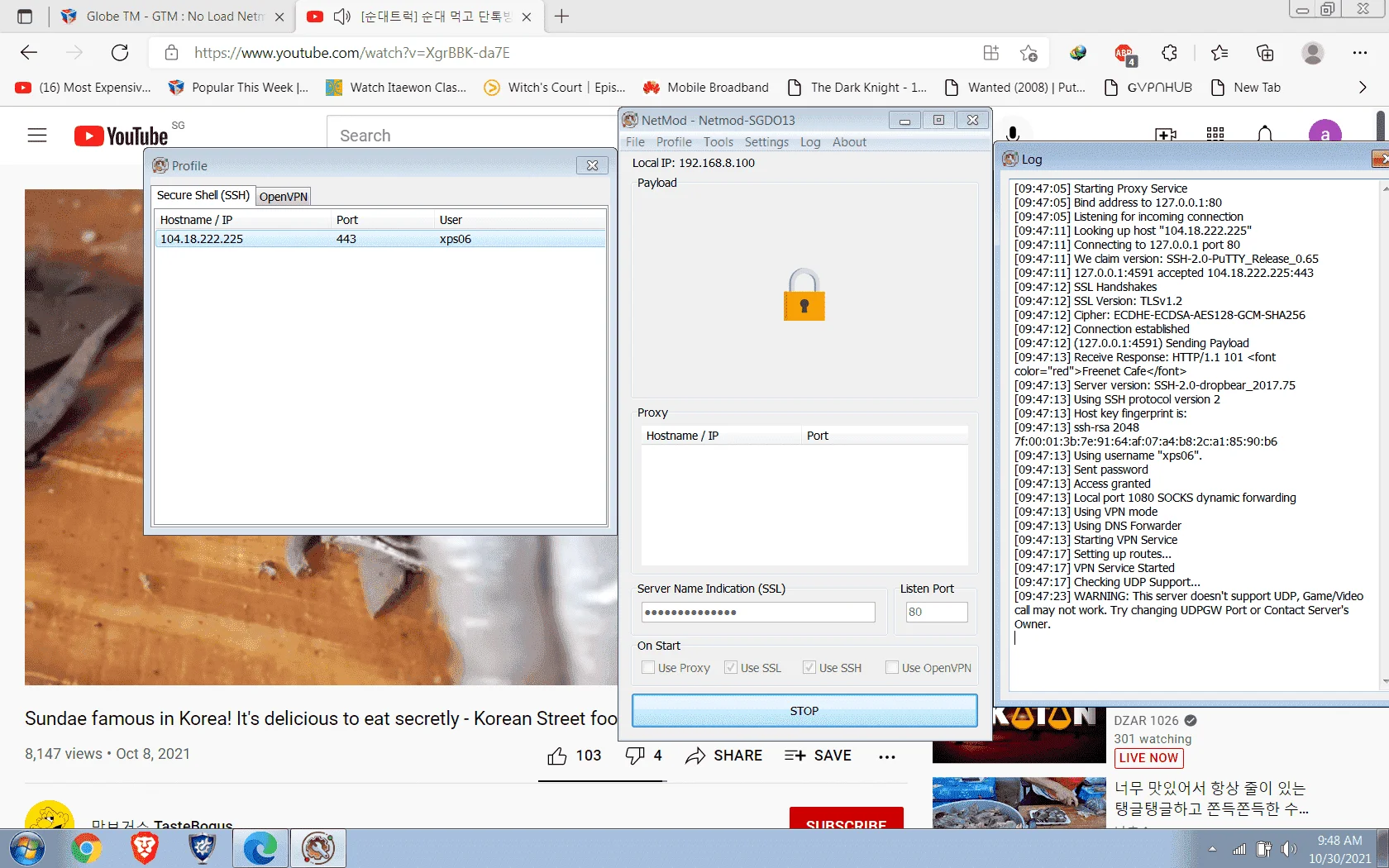Click the YouTube create video icon
This screenshot has height=868, width=1389.
point(1166,134)
